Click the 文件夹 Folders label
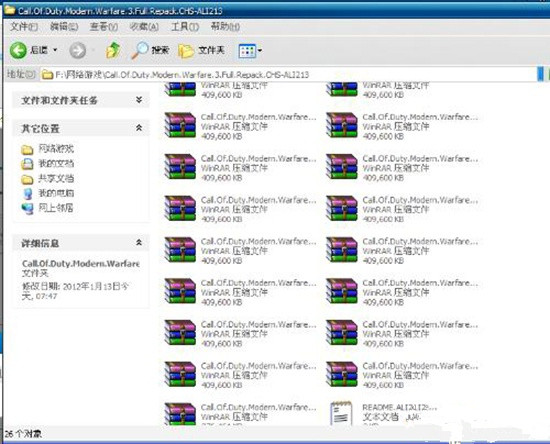This screenshot has height=444, width=550. coord(212,51)
